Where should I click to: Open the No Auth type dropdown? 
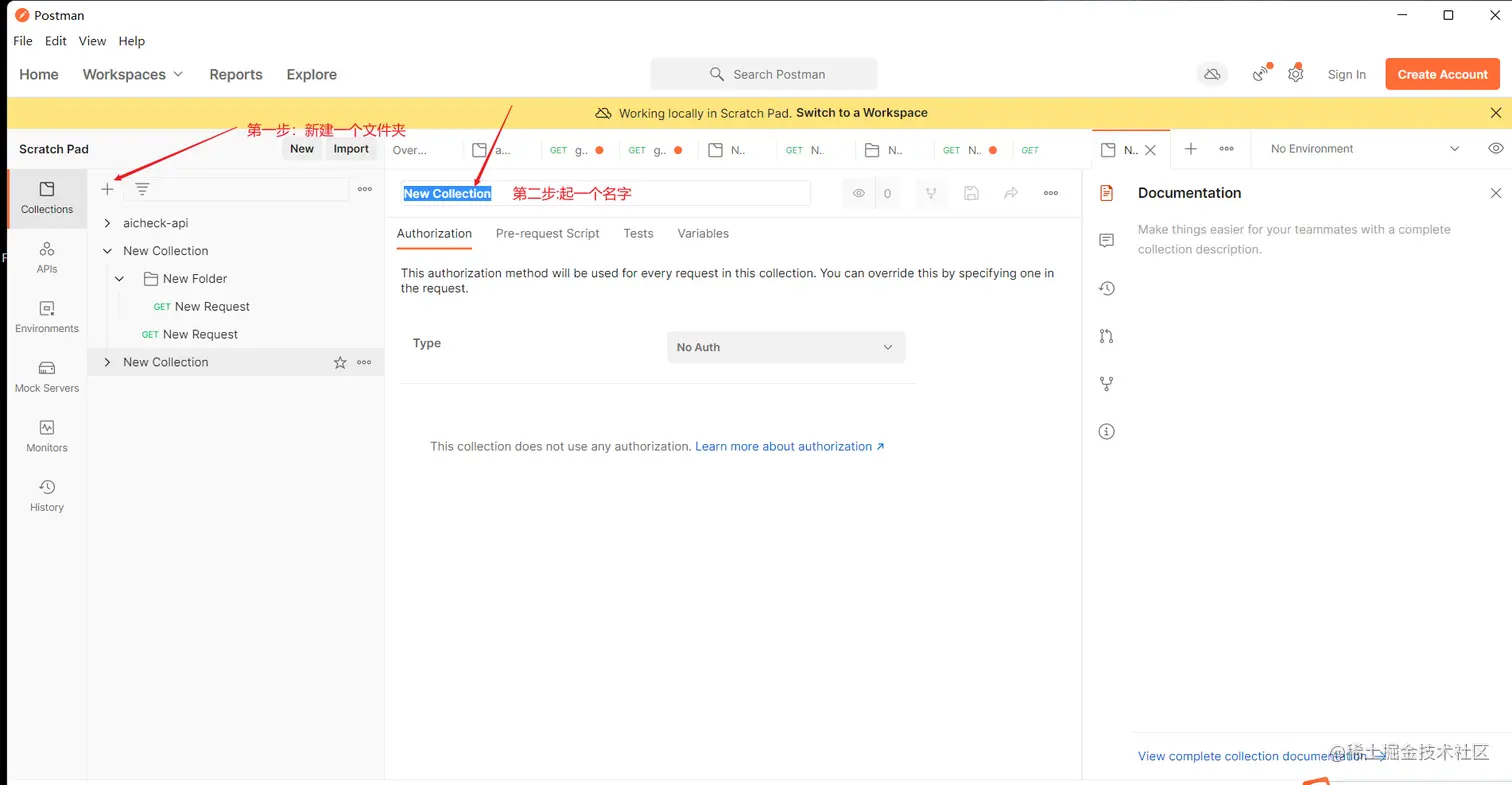point(786,347)
